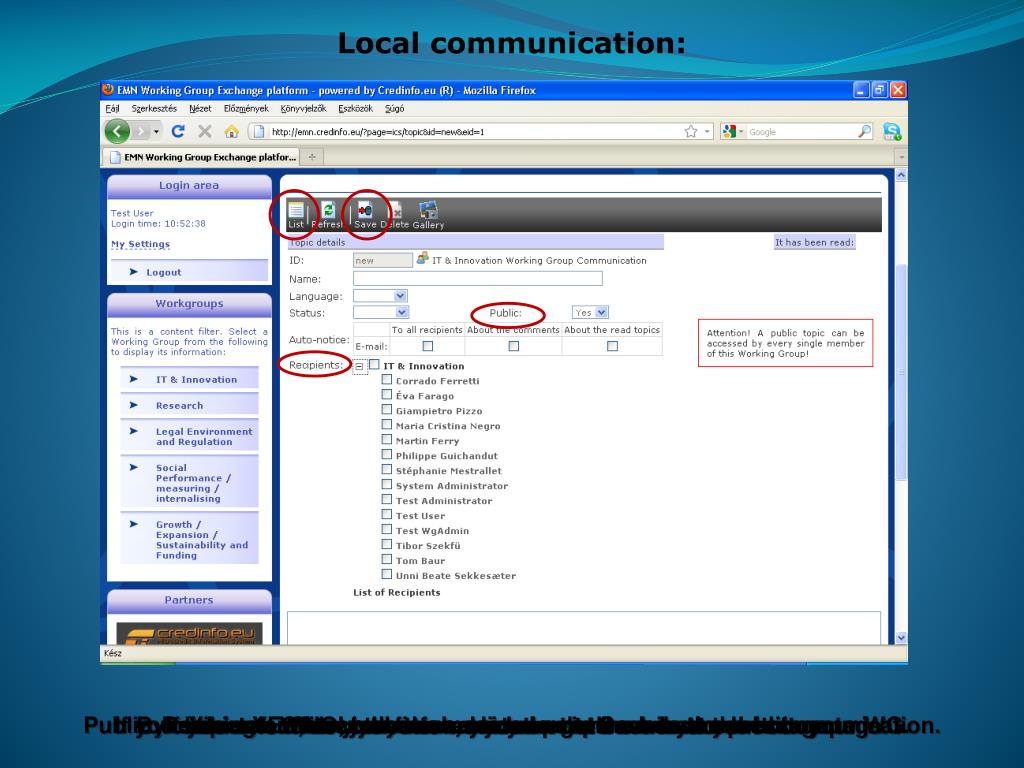Check the E-mail 'About the comments' box
The width and height of the screenshot is (1024, 768).
pyautogui.click(x=514, y=346)
